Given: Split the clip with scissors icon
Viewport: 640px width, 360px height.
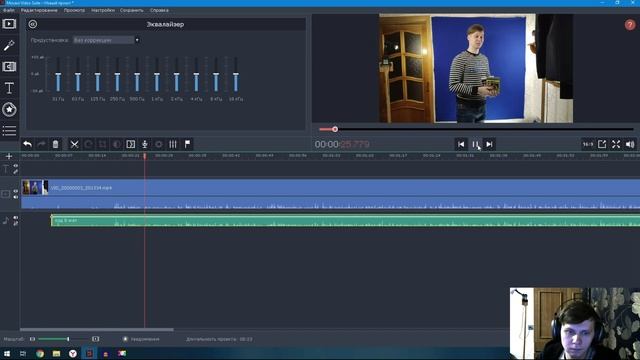Looking at the screenshot, I should click(x=74, y=144).
